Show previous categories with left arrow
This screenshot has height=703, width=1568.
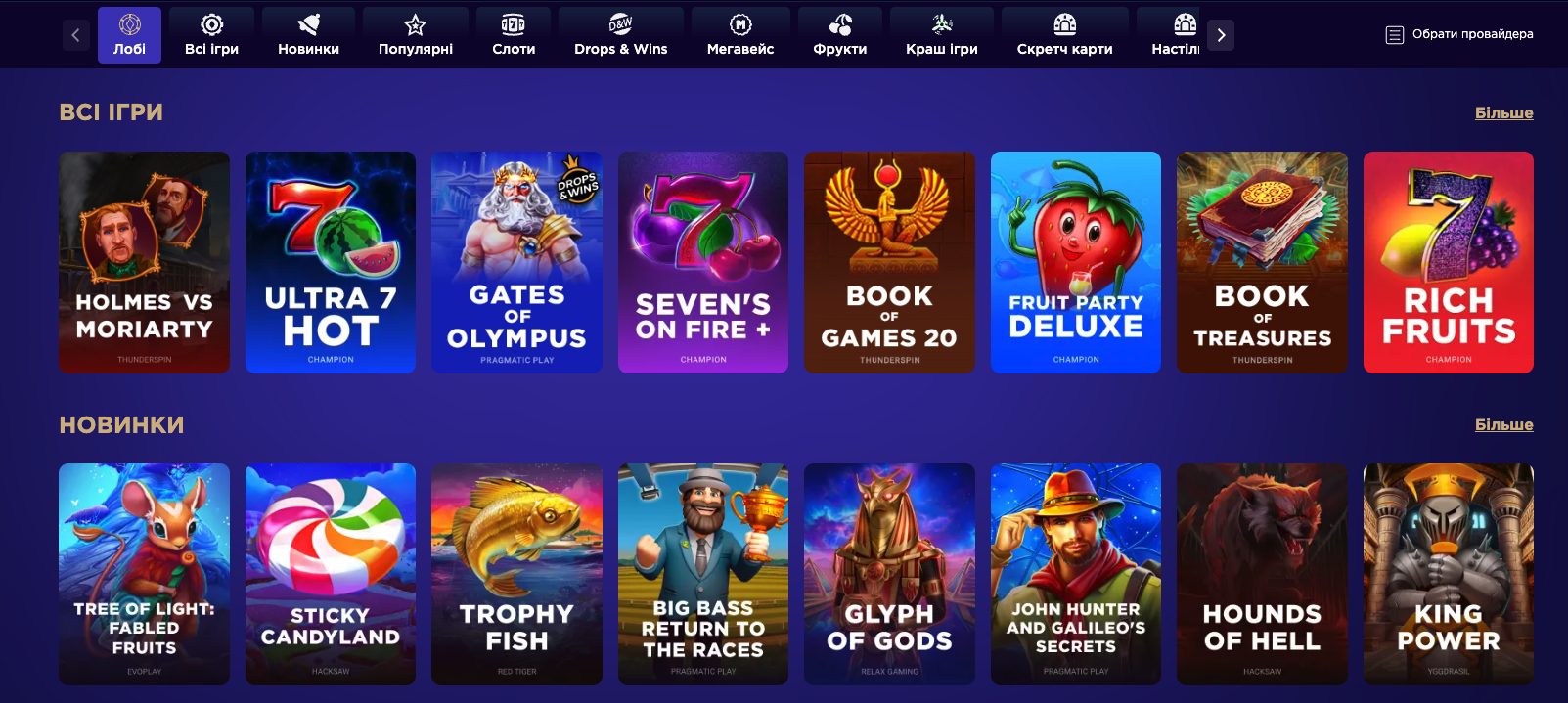tap(76, 35)
